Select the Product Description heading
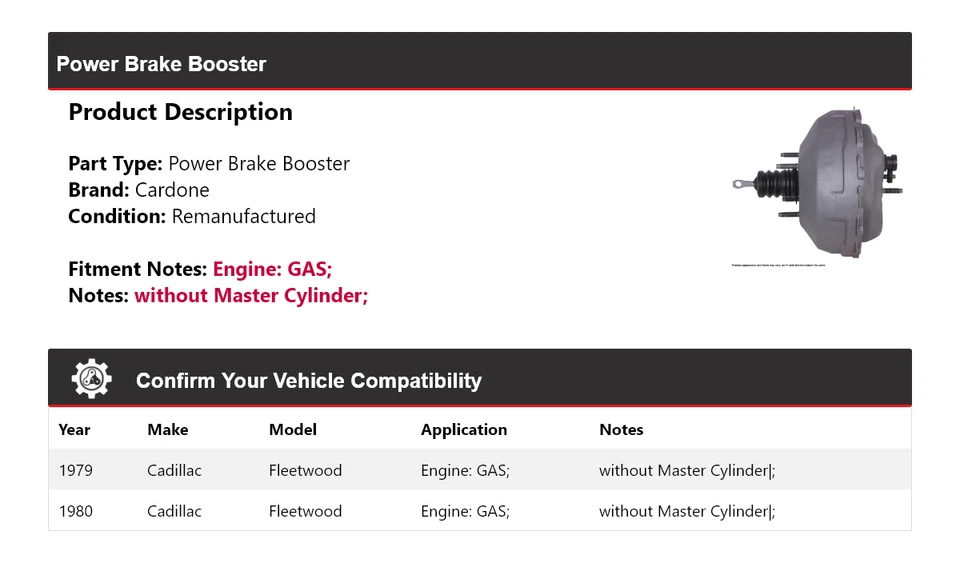The image size is (960, 563). click(x=180, y=112)
